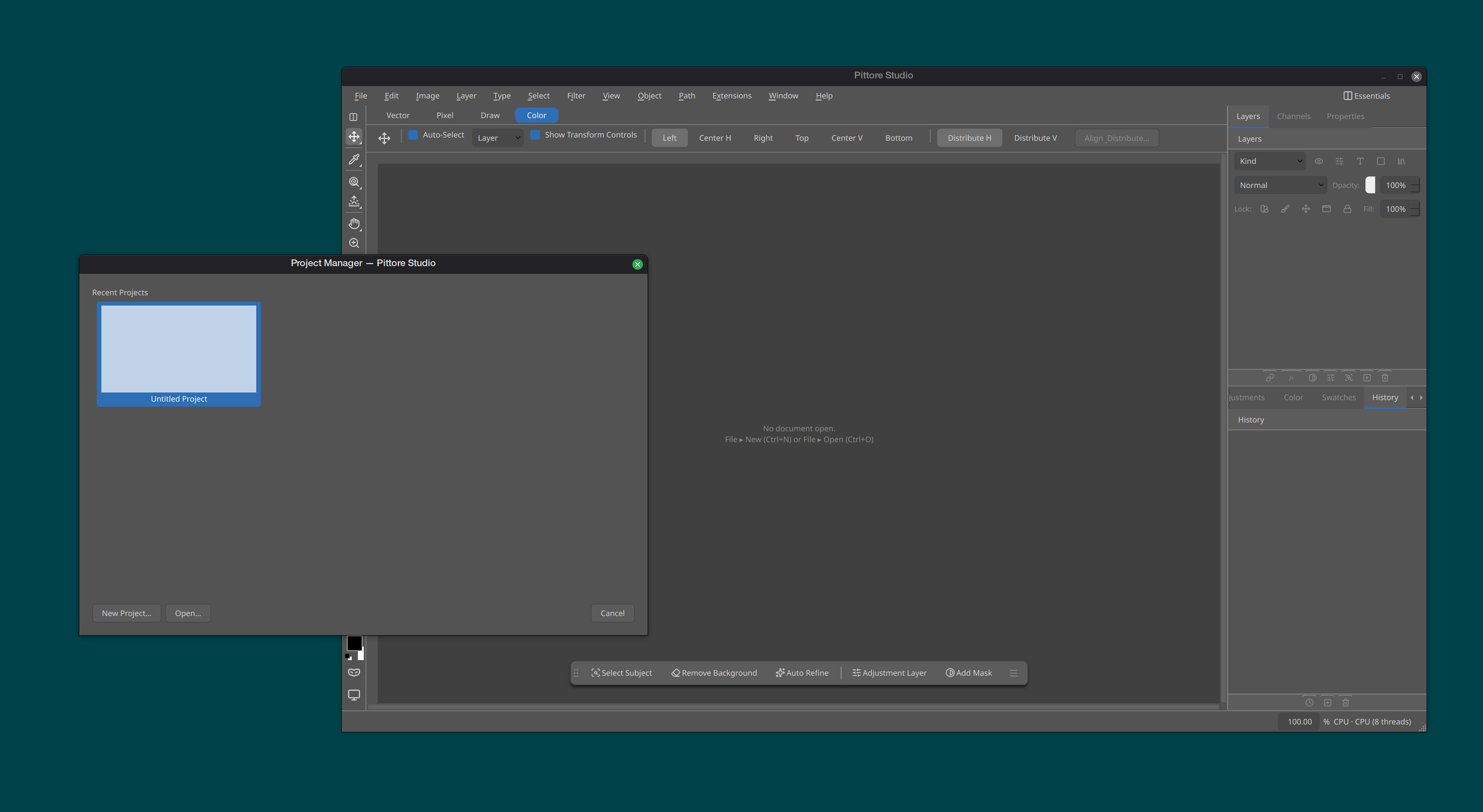Click the History snapshot clock icon
The image size is (1483, 812).
[1309, 703]
